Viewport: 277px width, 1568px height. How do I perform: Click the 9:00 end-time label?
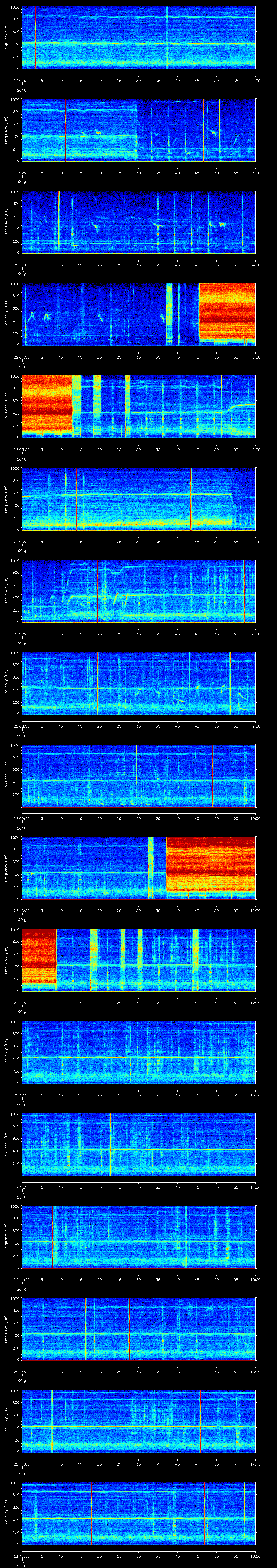tap(256, 726)
